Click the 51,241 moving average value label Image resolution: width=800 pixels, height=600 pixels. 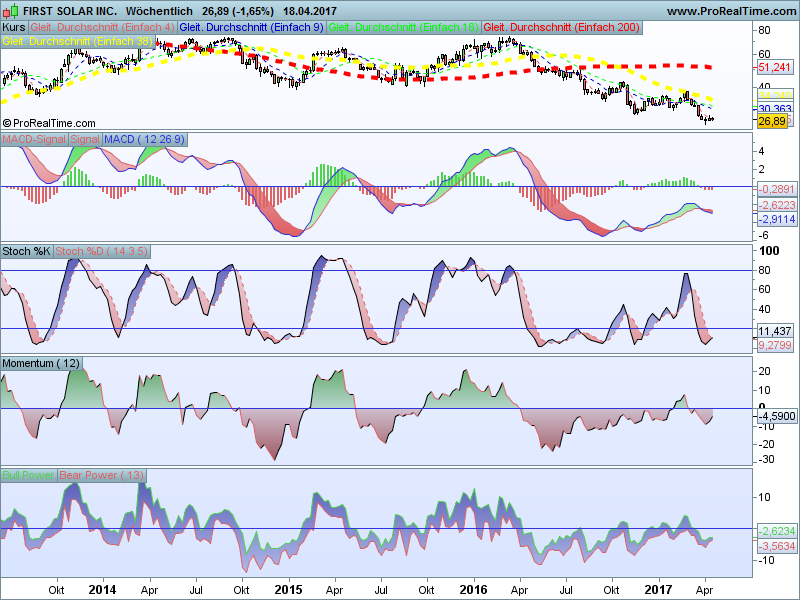774,67
